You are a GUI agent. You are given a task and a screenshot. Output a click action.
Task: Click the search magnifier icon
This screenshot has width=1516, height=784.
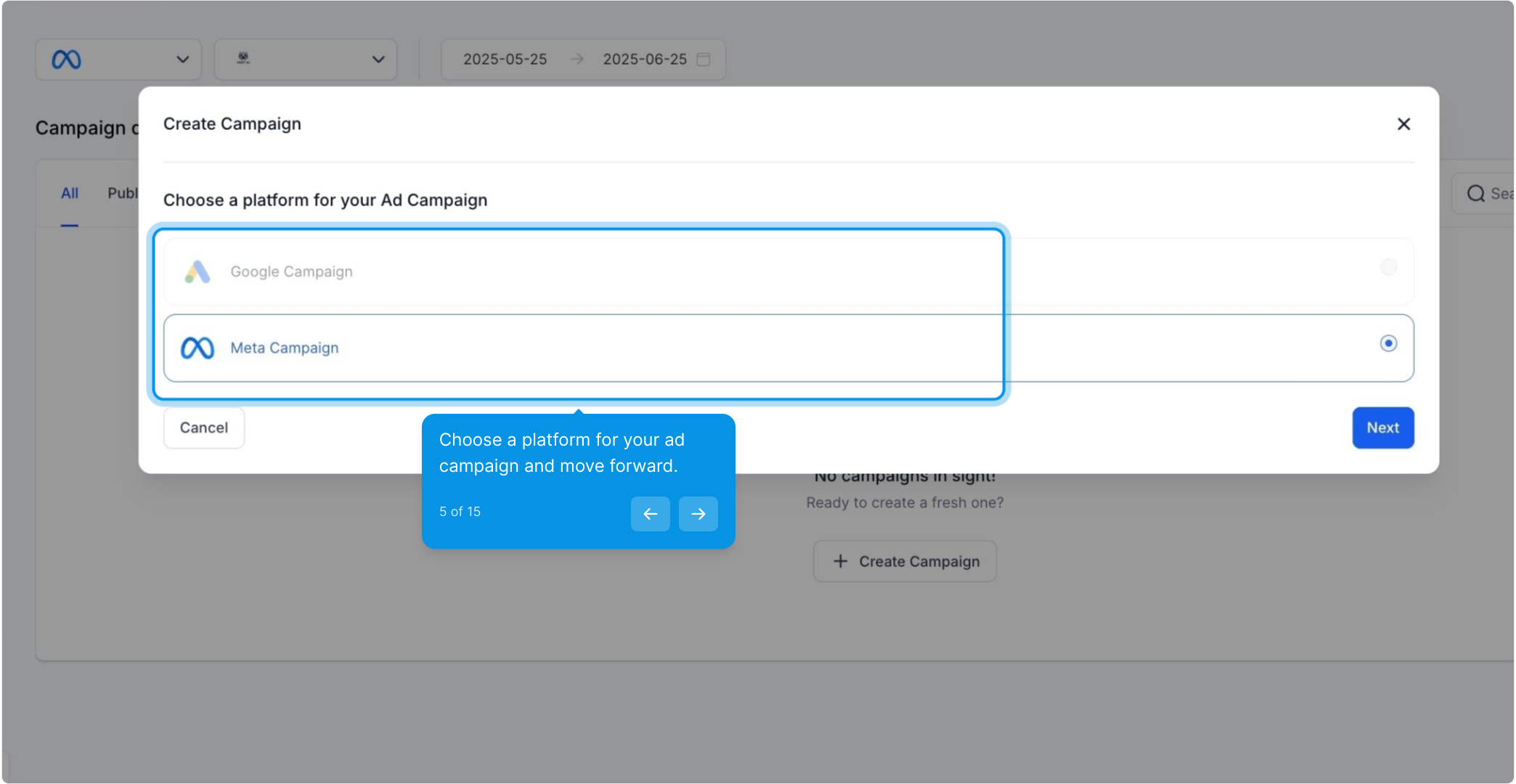point(1475,194)
